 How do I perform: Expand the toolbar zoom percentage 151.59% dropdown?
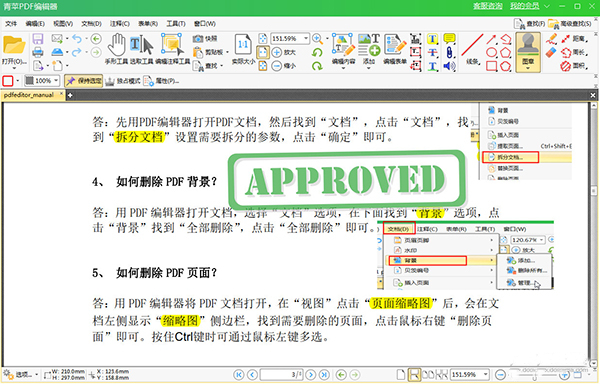[306, 39]
